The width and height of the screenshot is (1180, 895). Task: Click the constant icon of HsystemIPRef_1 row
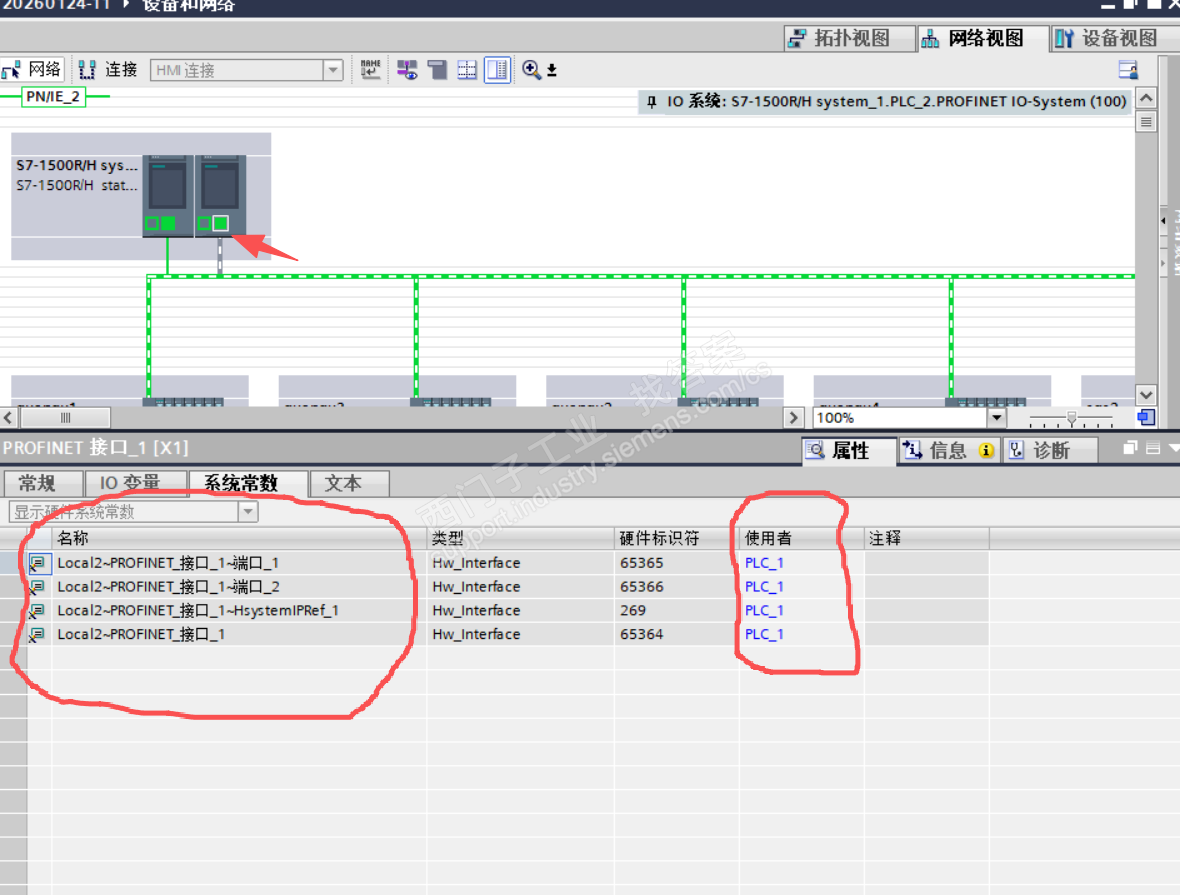point(38,611)
